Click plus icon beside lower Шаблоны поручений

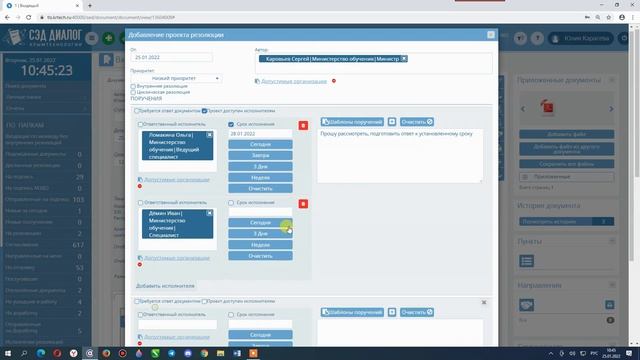click(392, 312)
